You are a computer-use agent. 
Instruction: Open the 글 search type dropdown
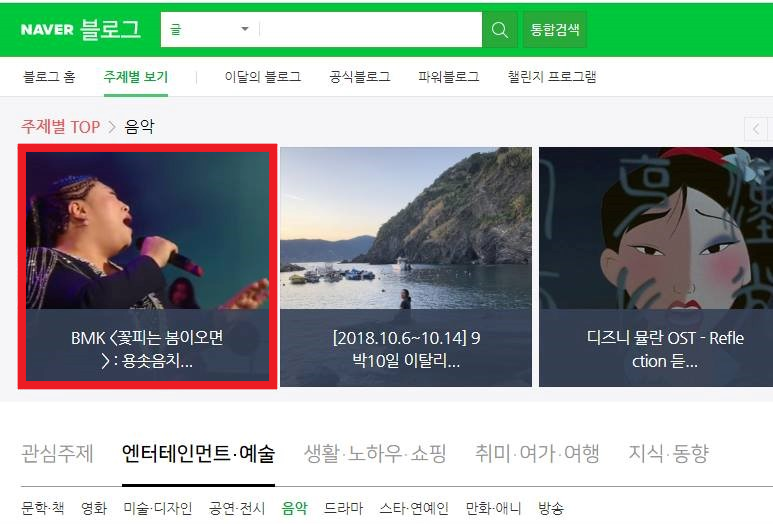[x=210, y=30]
